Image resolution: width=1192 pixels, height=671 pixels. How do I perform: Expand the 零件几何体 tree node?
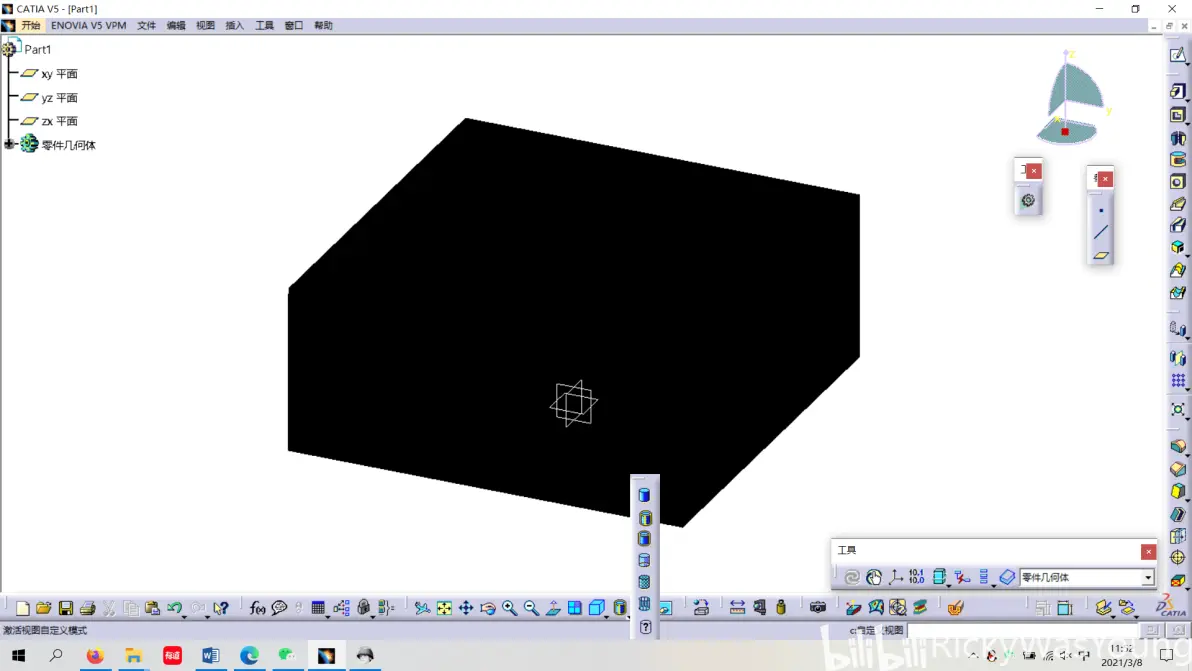(9, 144)
